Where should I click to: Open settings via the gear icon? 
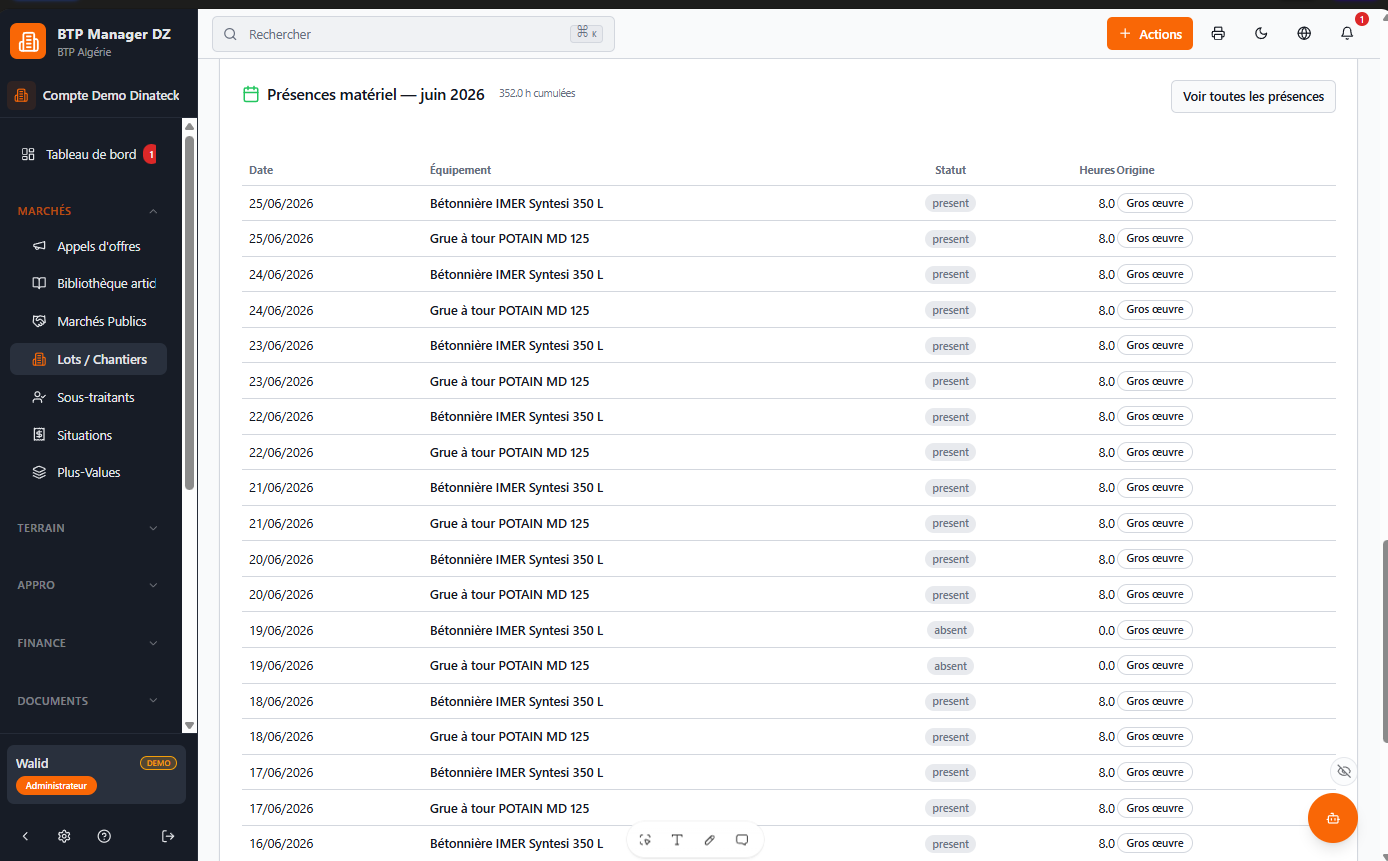coord(64,836)
